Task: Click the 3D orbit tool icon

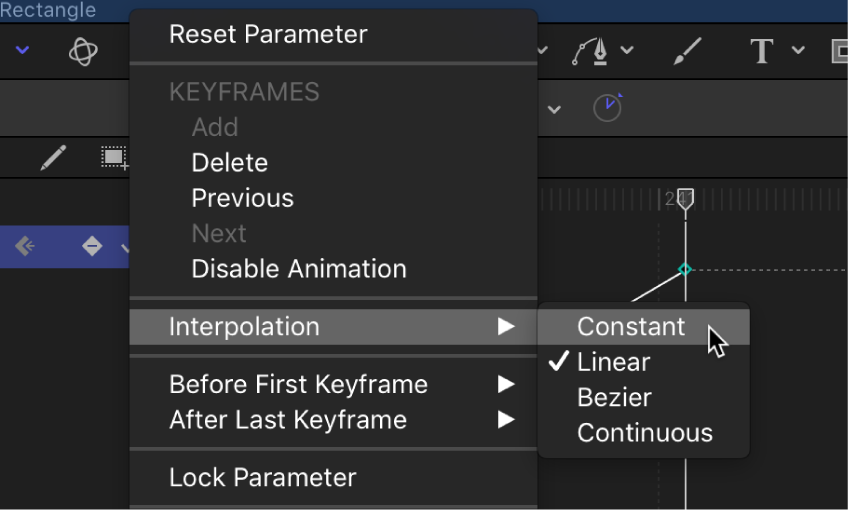Action: coord(83,51)
